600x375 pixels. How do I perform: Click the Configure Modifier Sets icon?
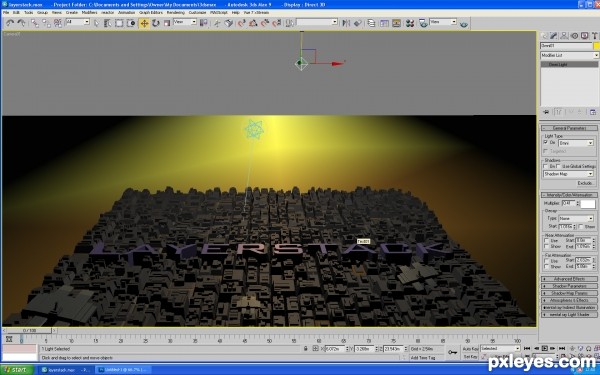[593, 112]
